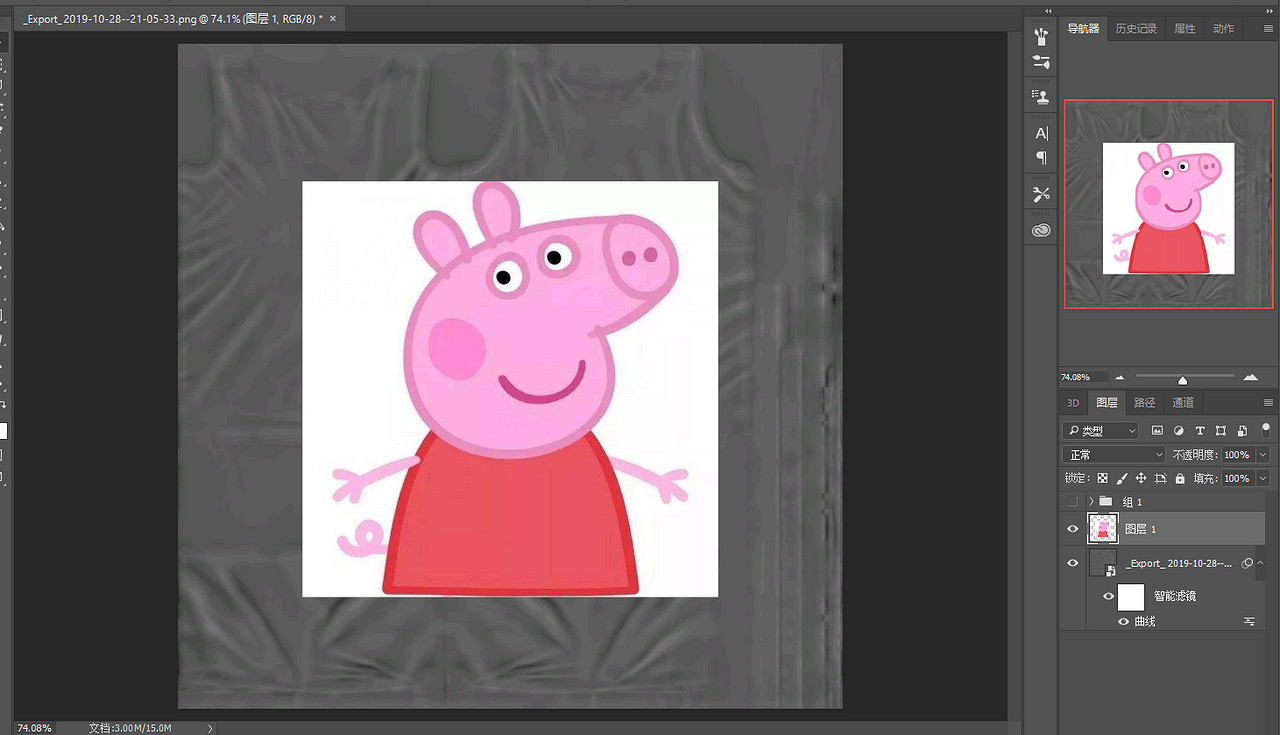
Task: Click the lock all padlock icon
Action: click(1180, 479)
